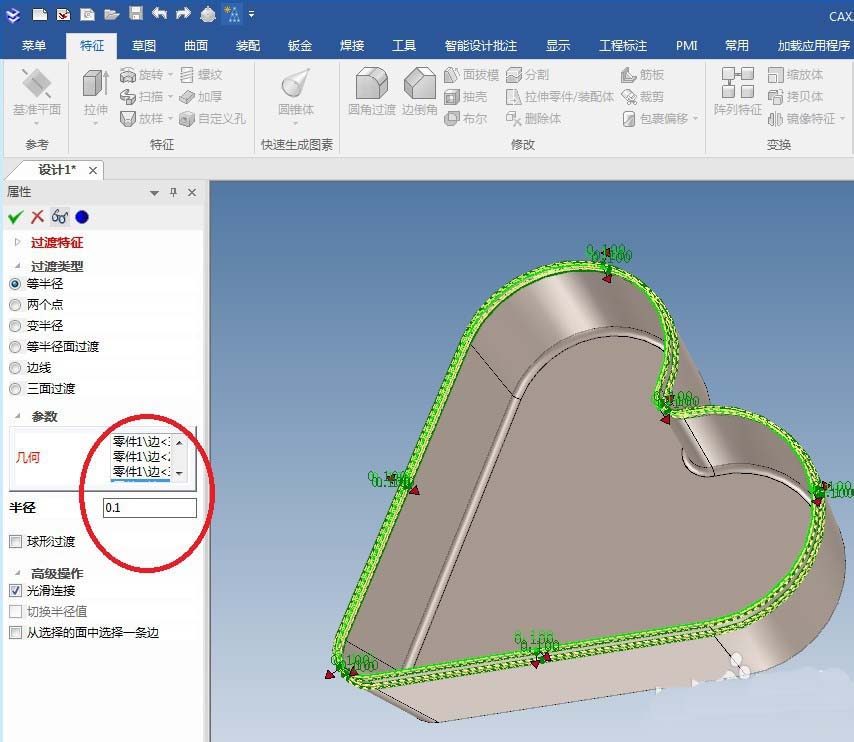
Task: Click the 删除体 button
Action: click(x=533, y=118)
